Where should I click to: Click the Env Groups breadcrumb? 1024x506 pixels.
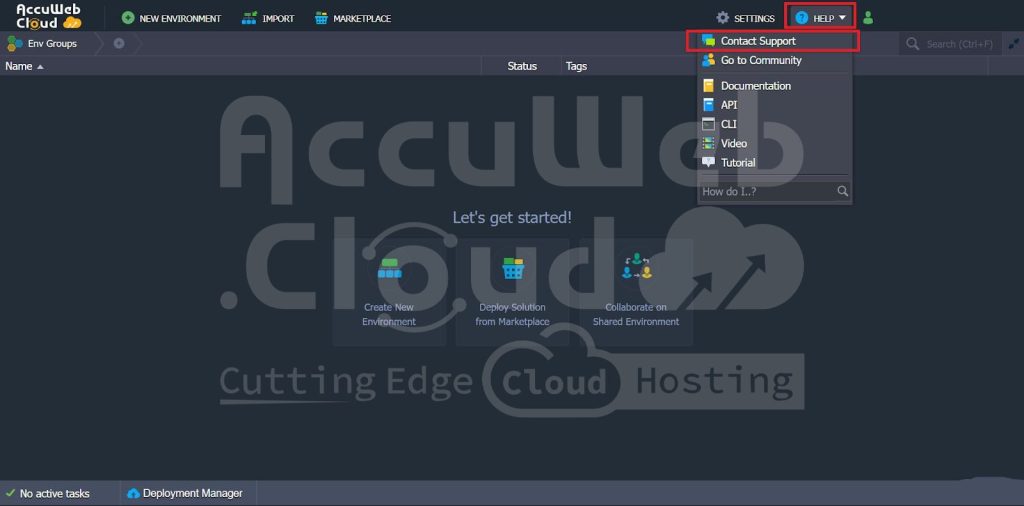[50, 44]
